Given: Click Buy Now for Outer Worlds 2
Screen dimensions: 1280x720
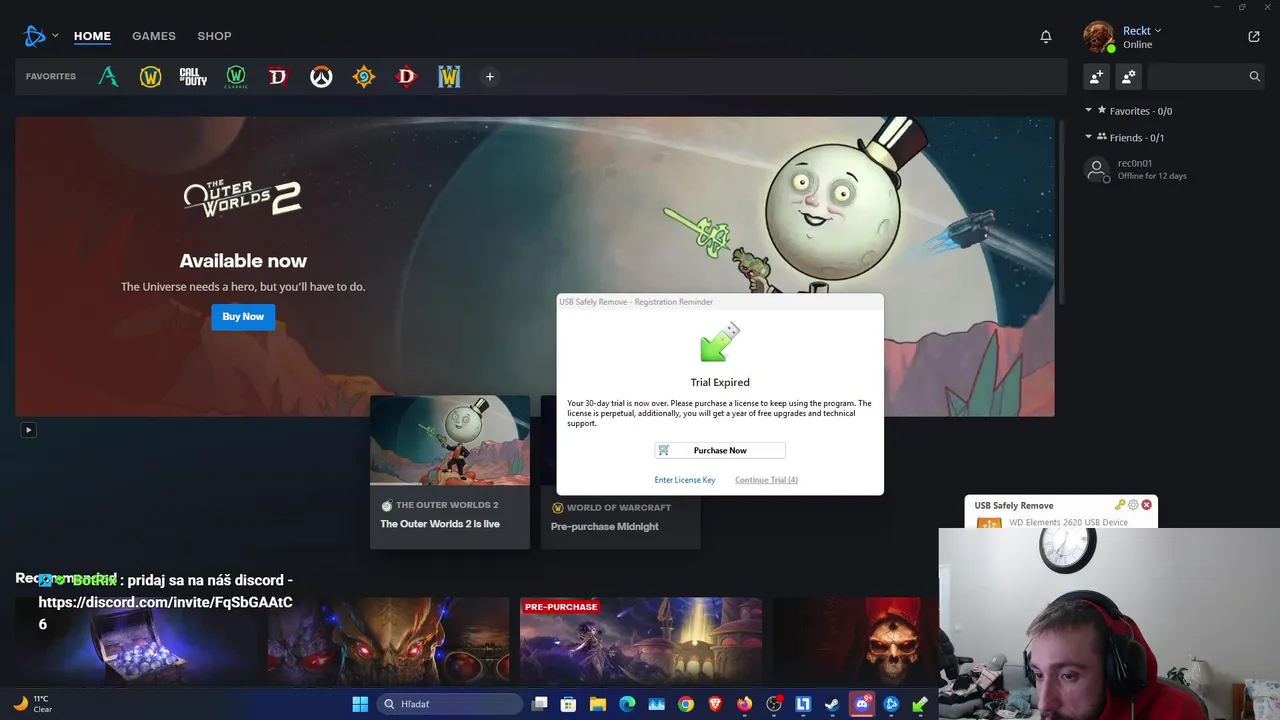Looking at the screenshot, I should point(243,317).
